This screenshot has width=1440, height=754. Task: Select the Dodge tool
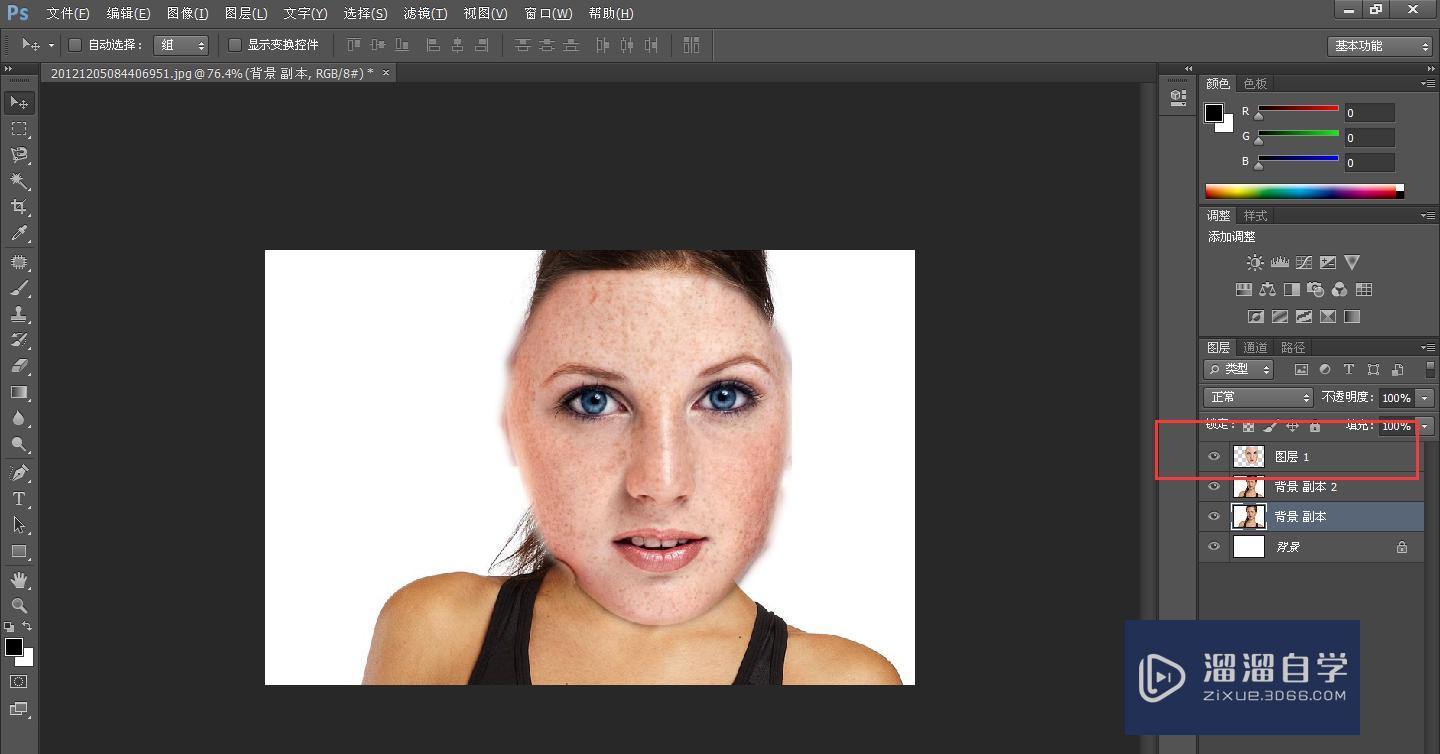coord(19,444)
